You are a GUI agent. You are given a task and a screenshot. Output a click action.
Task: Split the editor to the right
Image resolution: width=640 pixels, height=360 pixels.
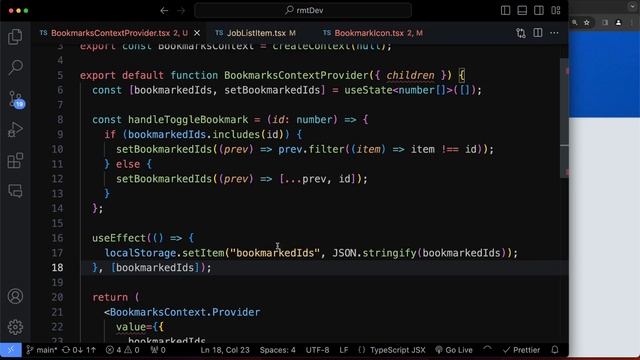point(538,33)
